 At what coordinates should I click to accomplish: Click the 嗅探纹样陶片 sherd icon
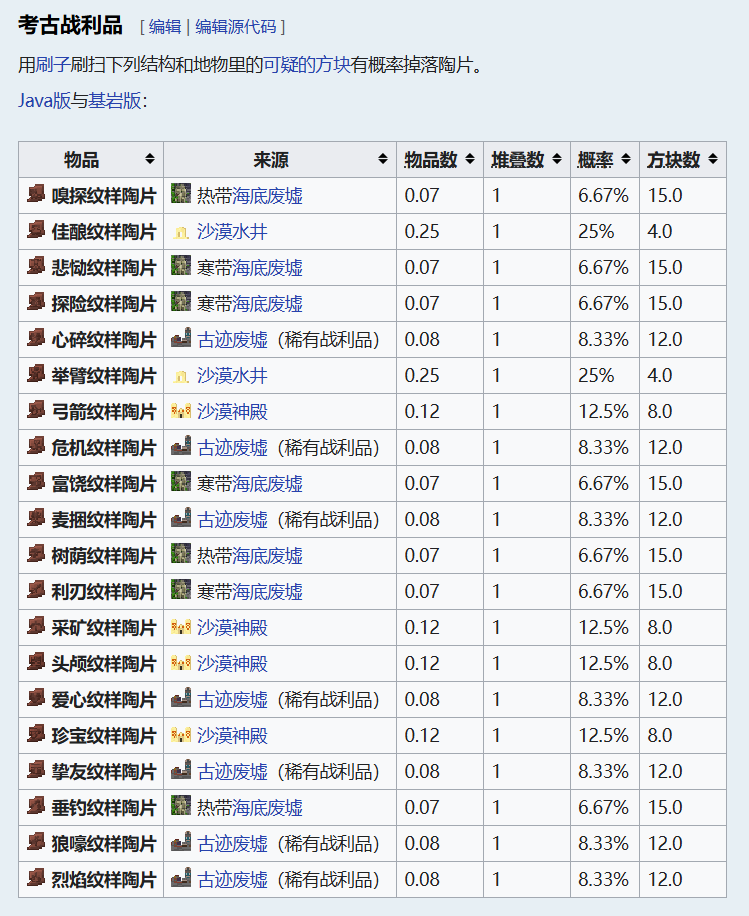pos(36,194)
